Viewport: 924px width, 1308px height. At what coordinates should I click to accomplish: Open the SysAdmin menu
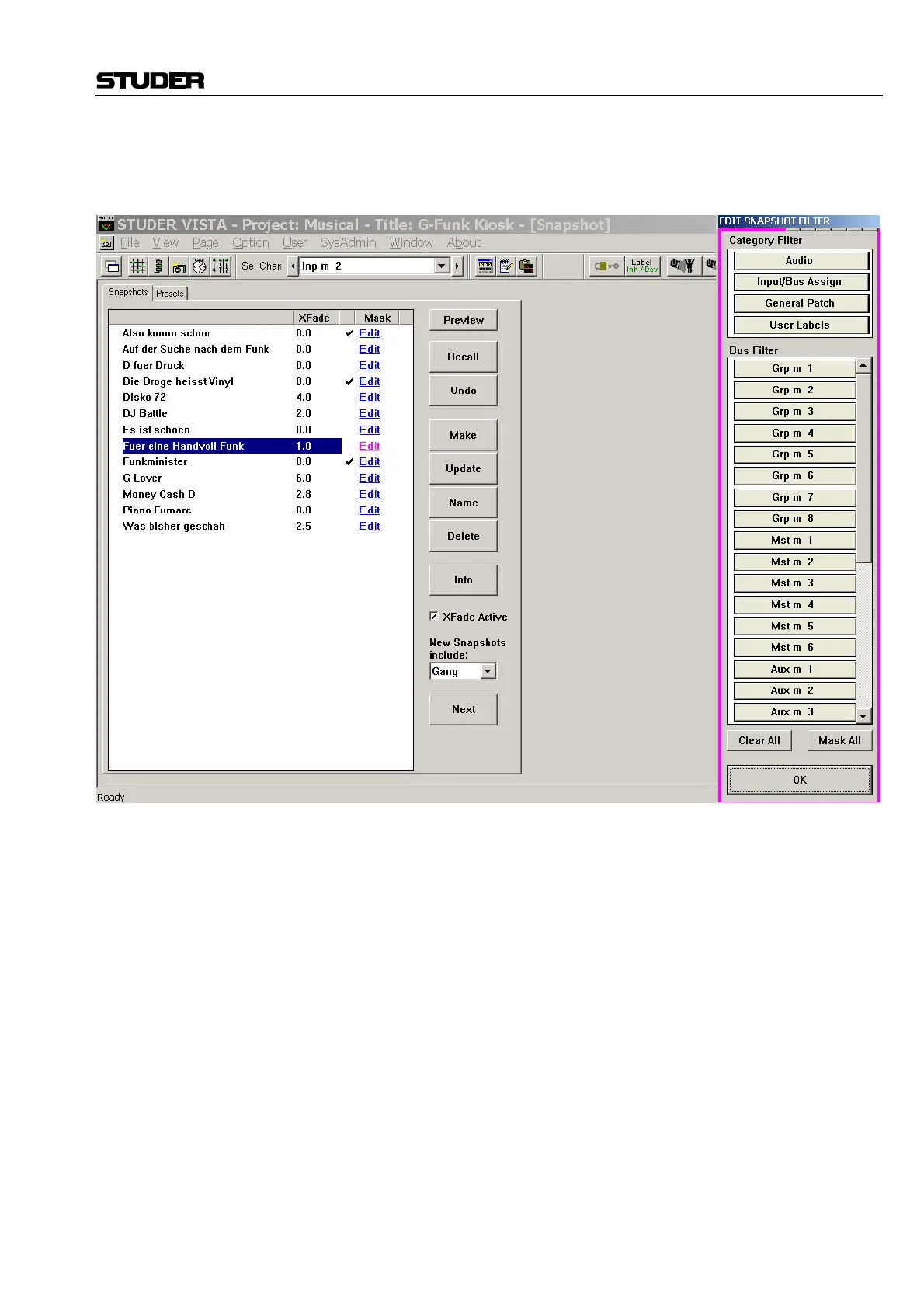[x=349, y=243]
